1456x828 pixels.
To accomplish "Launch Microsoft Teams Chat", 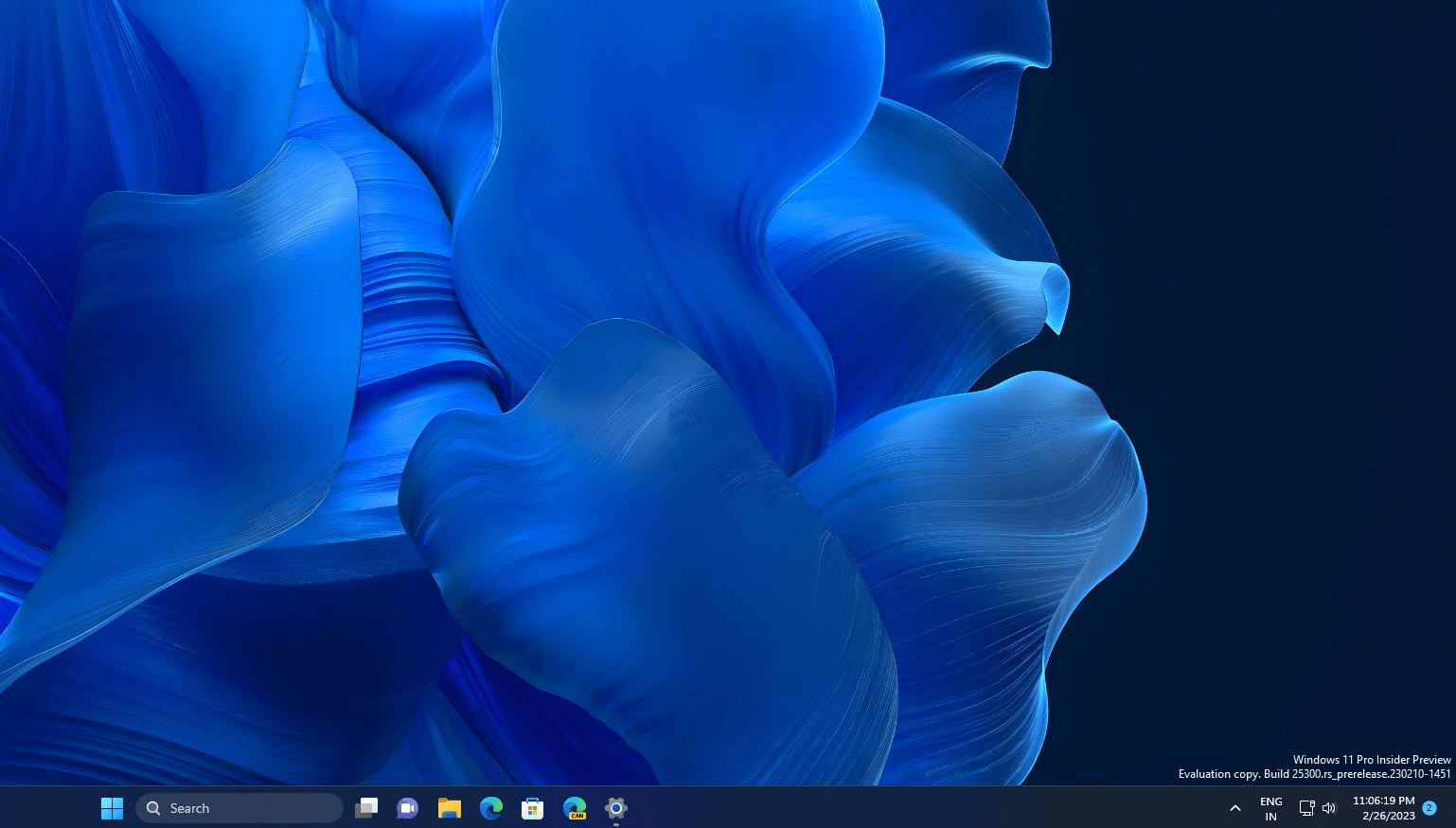I will click(x=407, y=807).
